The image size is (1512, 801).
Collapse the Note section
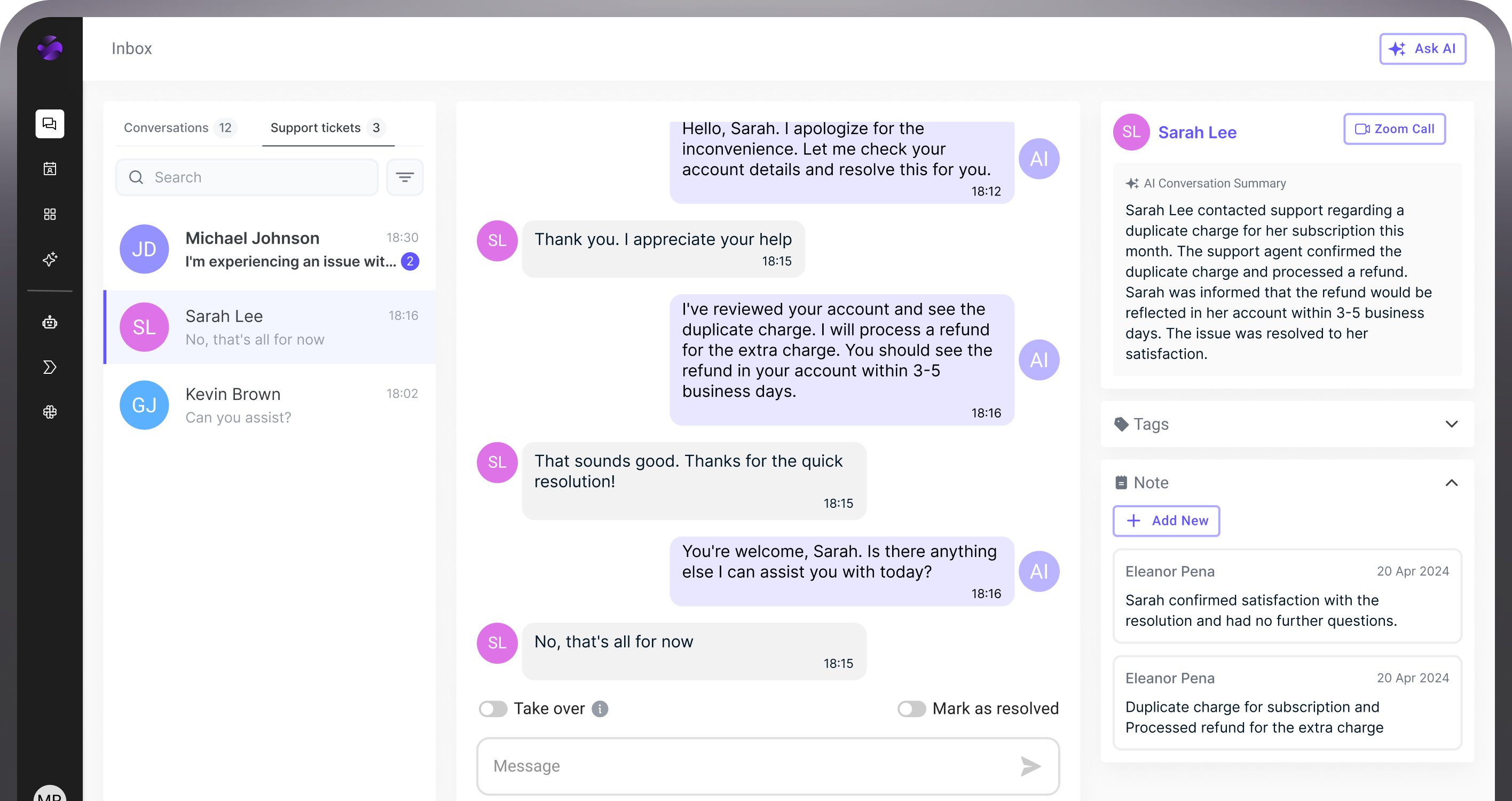pyautogui.click(x=1452, y=483)
